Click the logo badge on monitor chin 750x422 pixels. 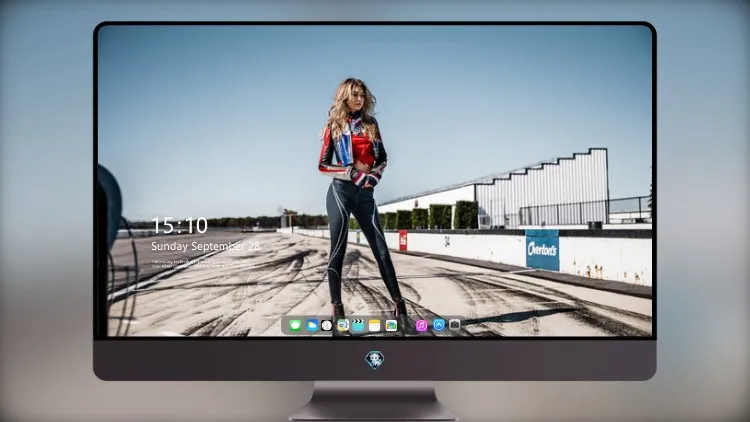(375, 360)
